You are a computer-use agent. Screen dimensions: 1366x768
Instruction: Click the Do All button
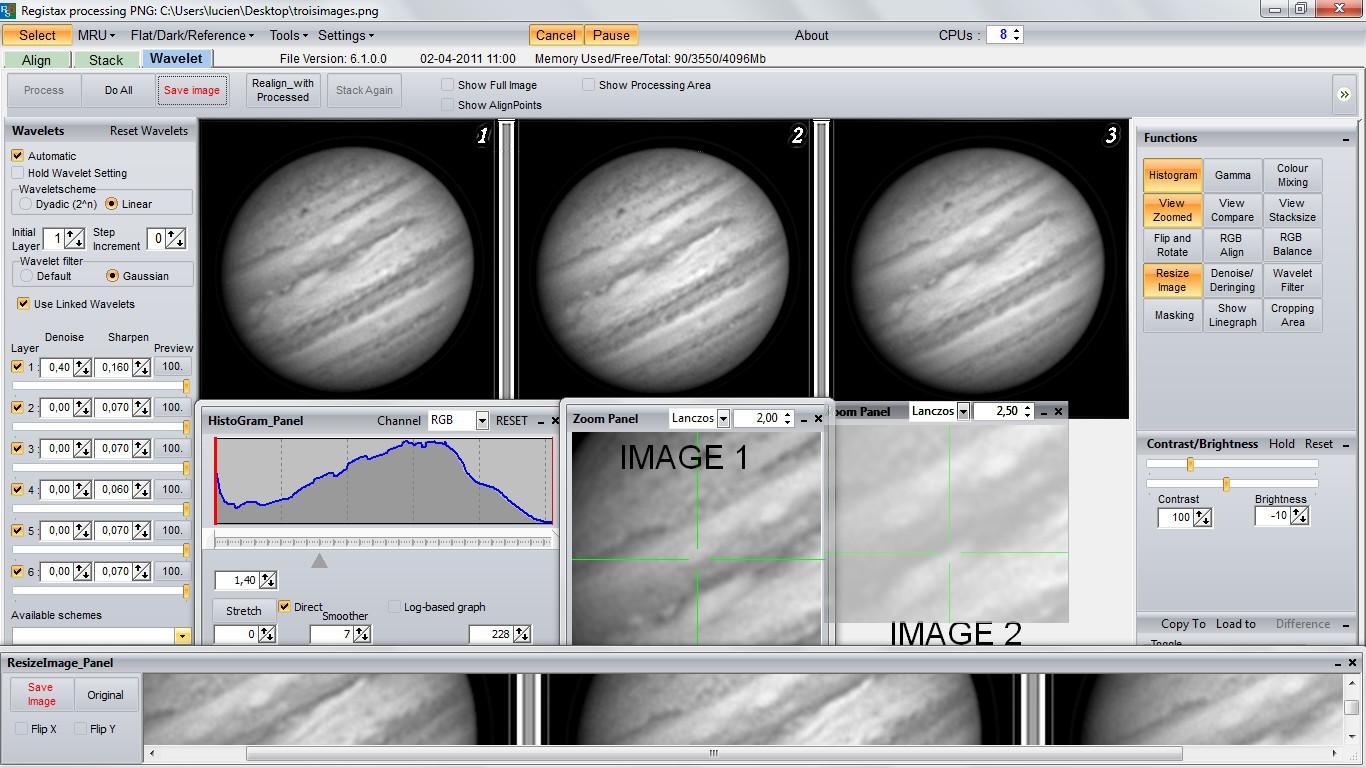(x=118, y=90)
